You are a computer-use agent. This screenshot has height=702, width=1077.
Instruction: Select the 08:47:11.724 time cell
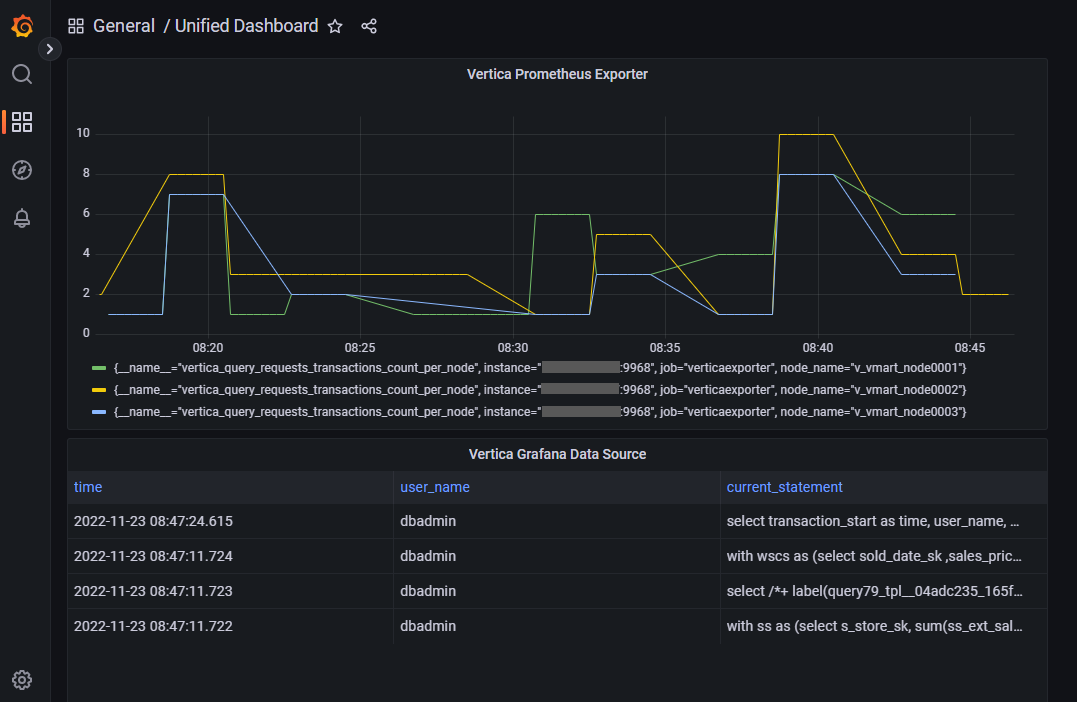(x=230, y=556)
